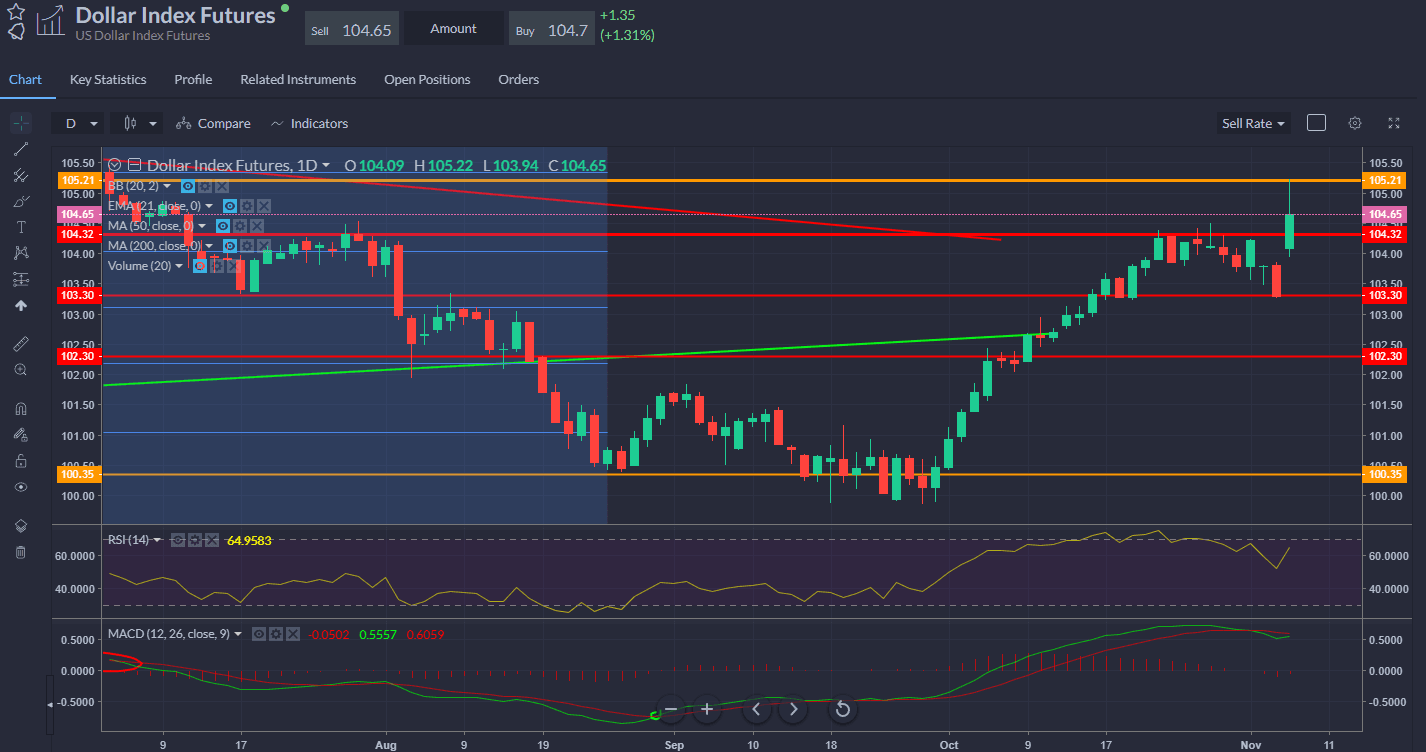This screenshot has height=752, width=1426.
Task: Toggle stay in drawing mode
Action: click(x=21, y=434)
